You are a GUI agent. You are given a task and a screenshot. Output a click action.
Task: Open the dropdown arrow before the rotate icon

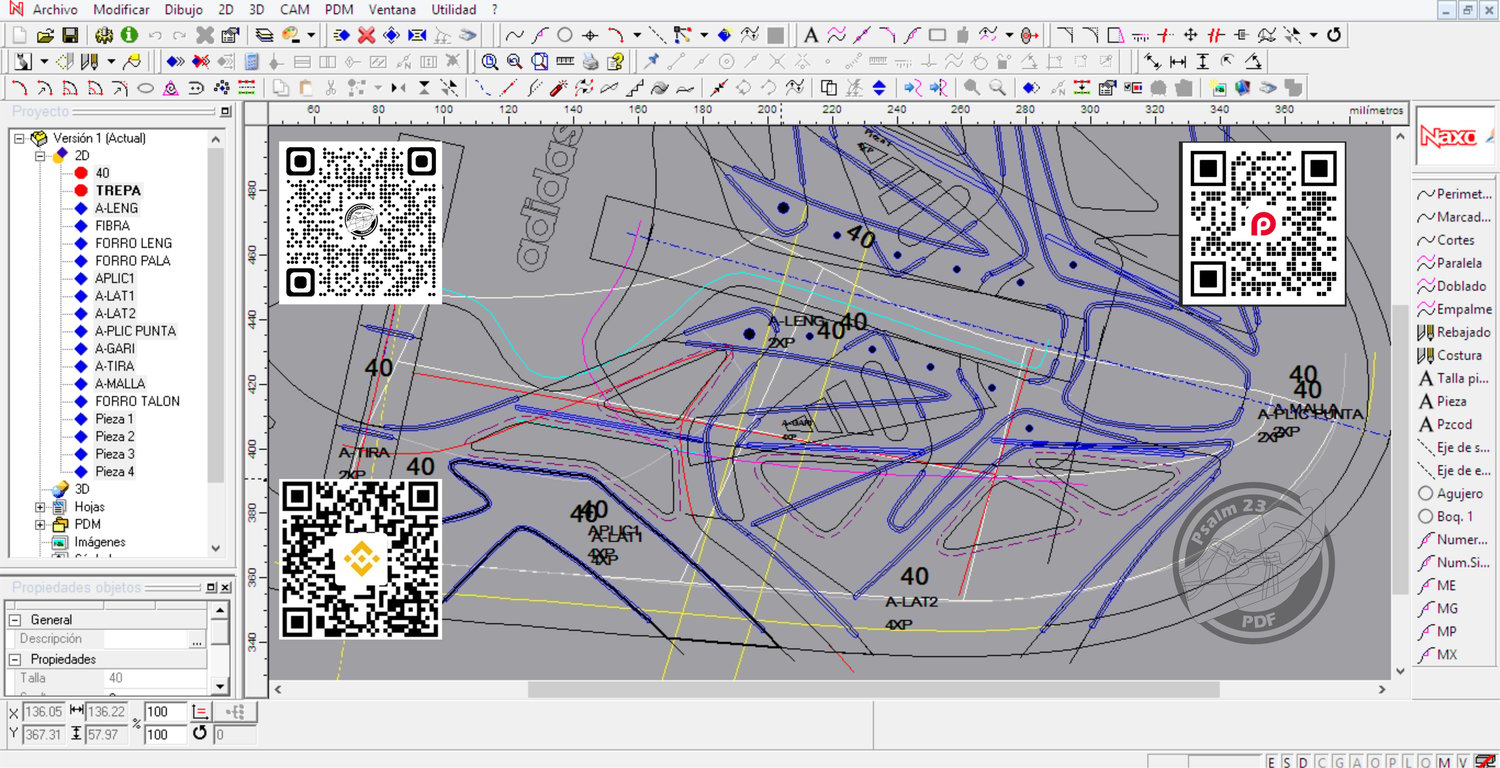(1313, 35)
